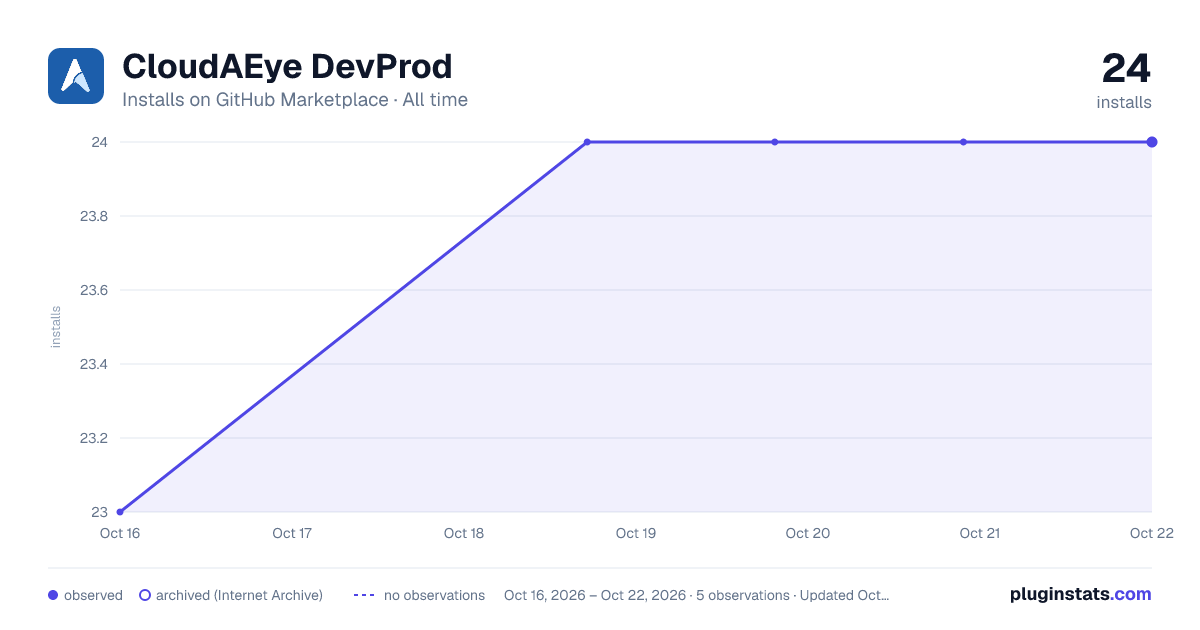The image size is (1200, 630).
Task: Click the 'Oct 16, 2026 – Oct 22, 2026' footer text
Action: (x=595, y=595)
